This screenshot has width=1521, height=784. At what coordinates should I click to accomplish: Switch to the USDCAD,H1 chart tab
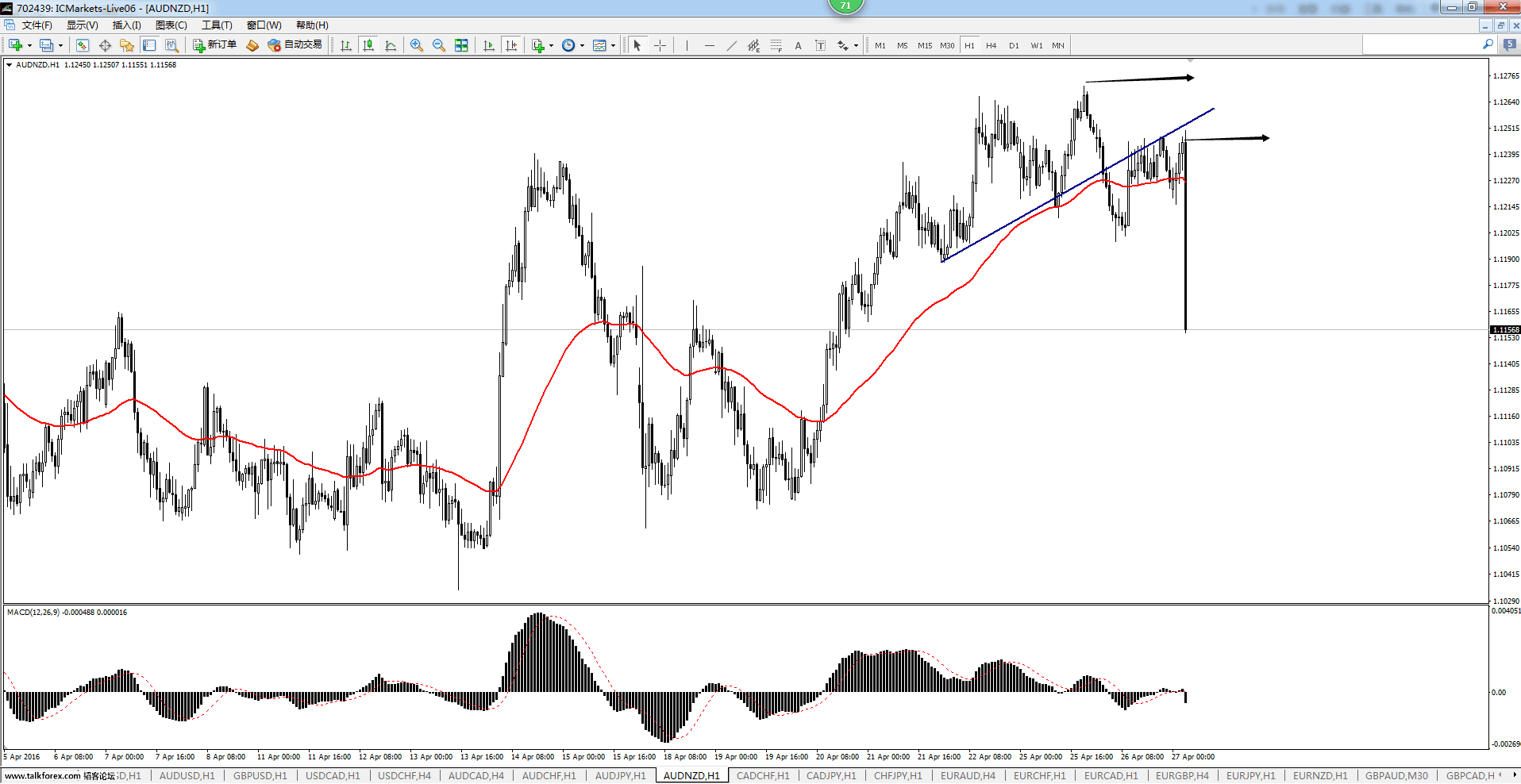tap(333, 776)
